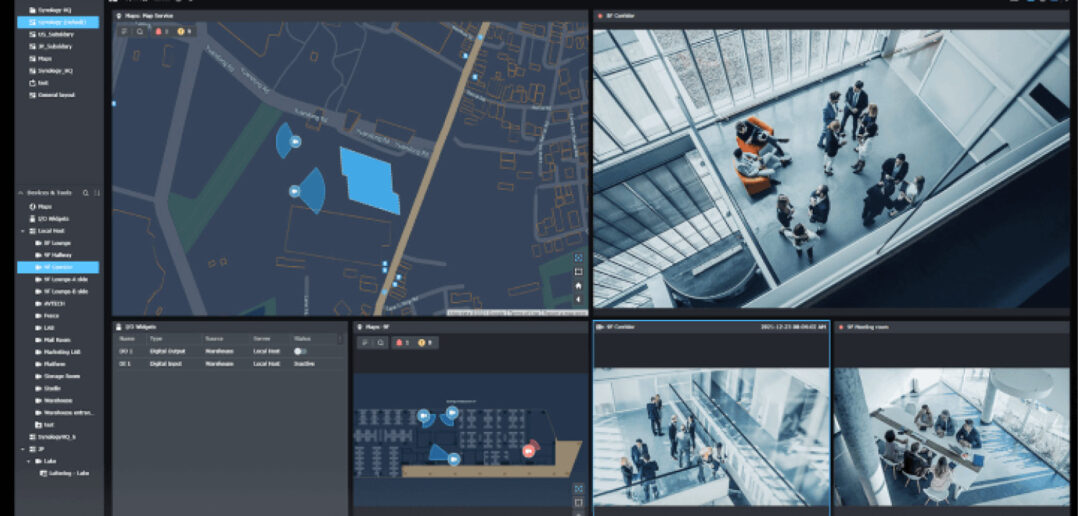The width and height of the screenshot is (1078, 516).
Task: Fit the Maps 9F floor plan to screen
Action: [578, 488]
